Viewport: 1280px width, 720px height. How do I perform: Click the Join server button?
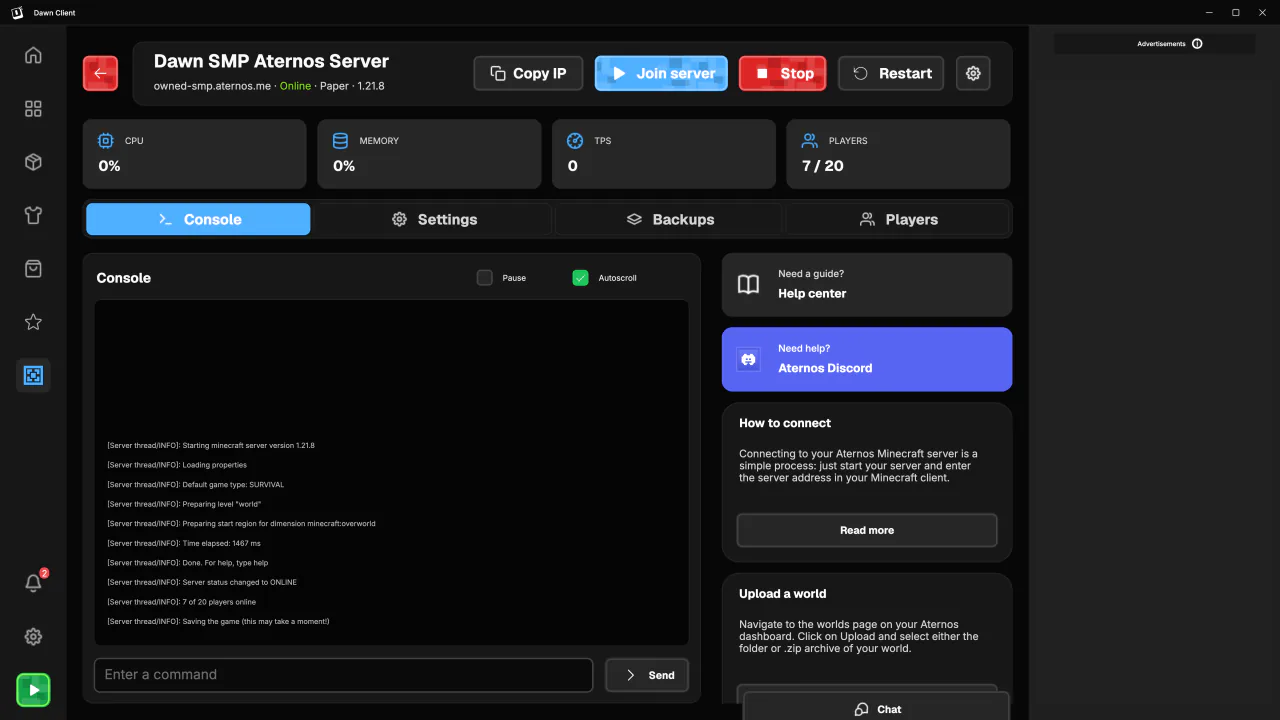tap(661, 73)
